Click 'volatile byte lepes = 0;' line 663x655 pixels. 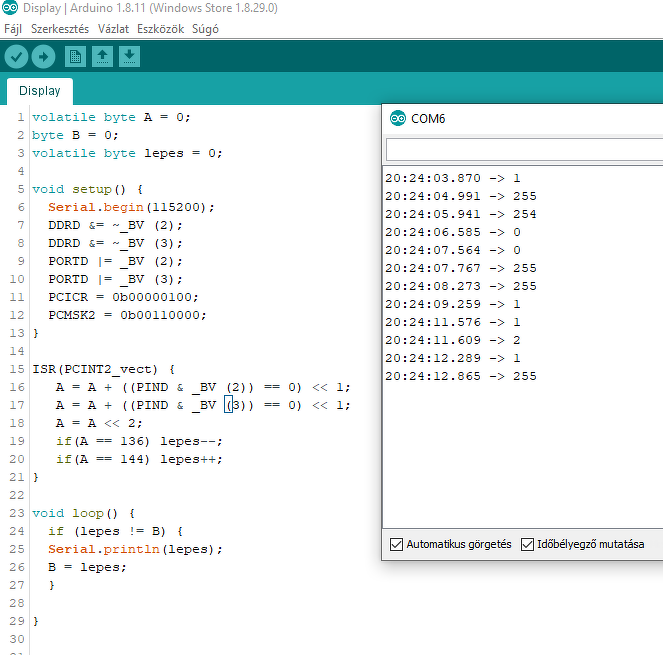(x=127, y=153)
